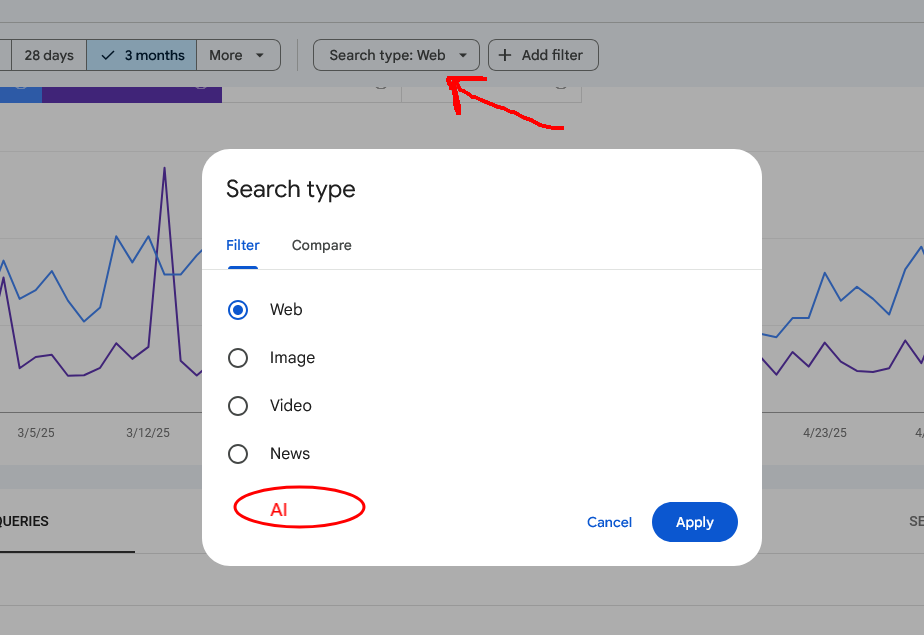Cancel the Search type dialog
Screen dimensions: 924x635
(x=609, y=521)
